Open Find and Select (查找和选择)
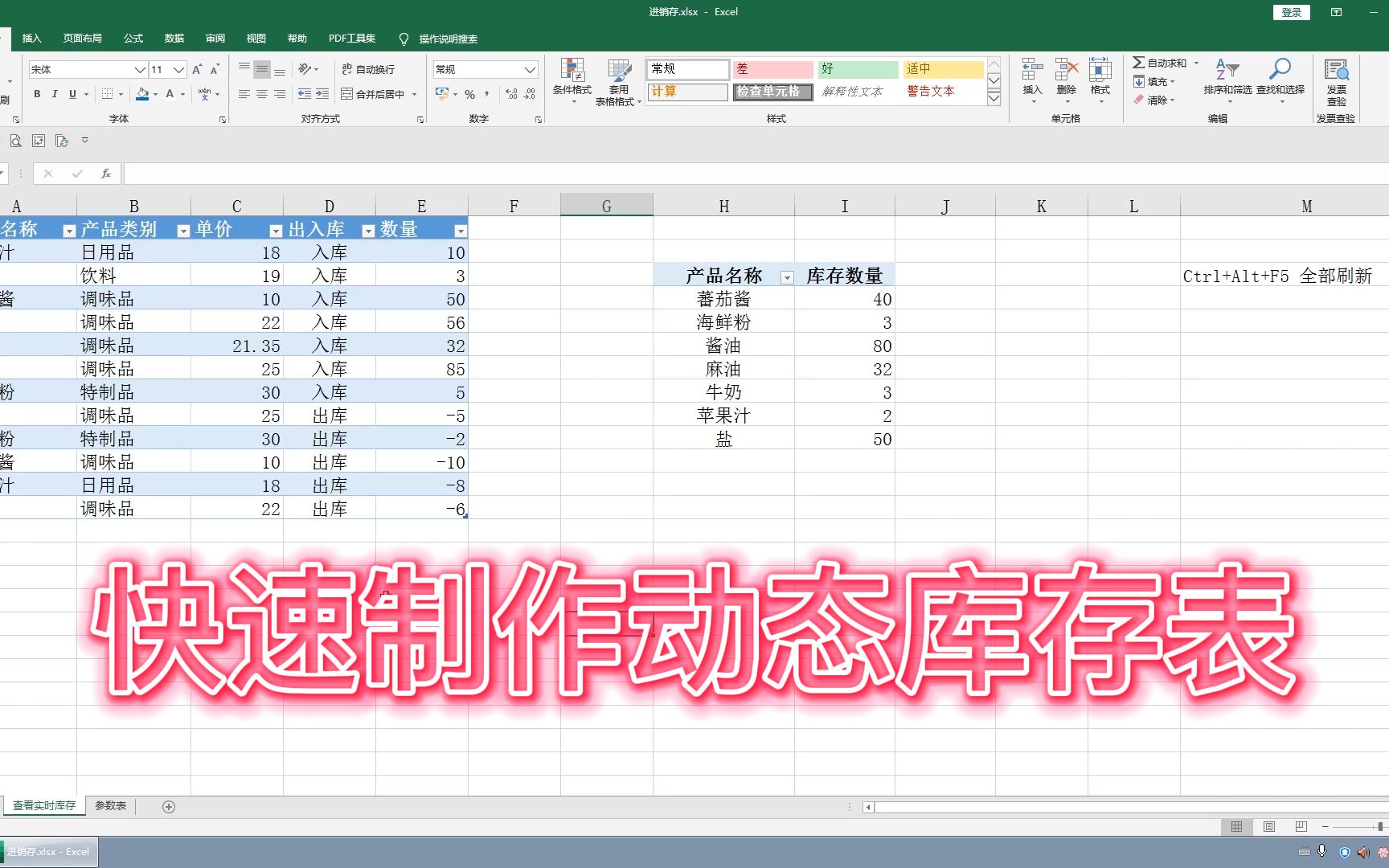This screenshot has width=1389, height=868. tap(1280, 80)
